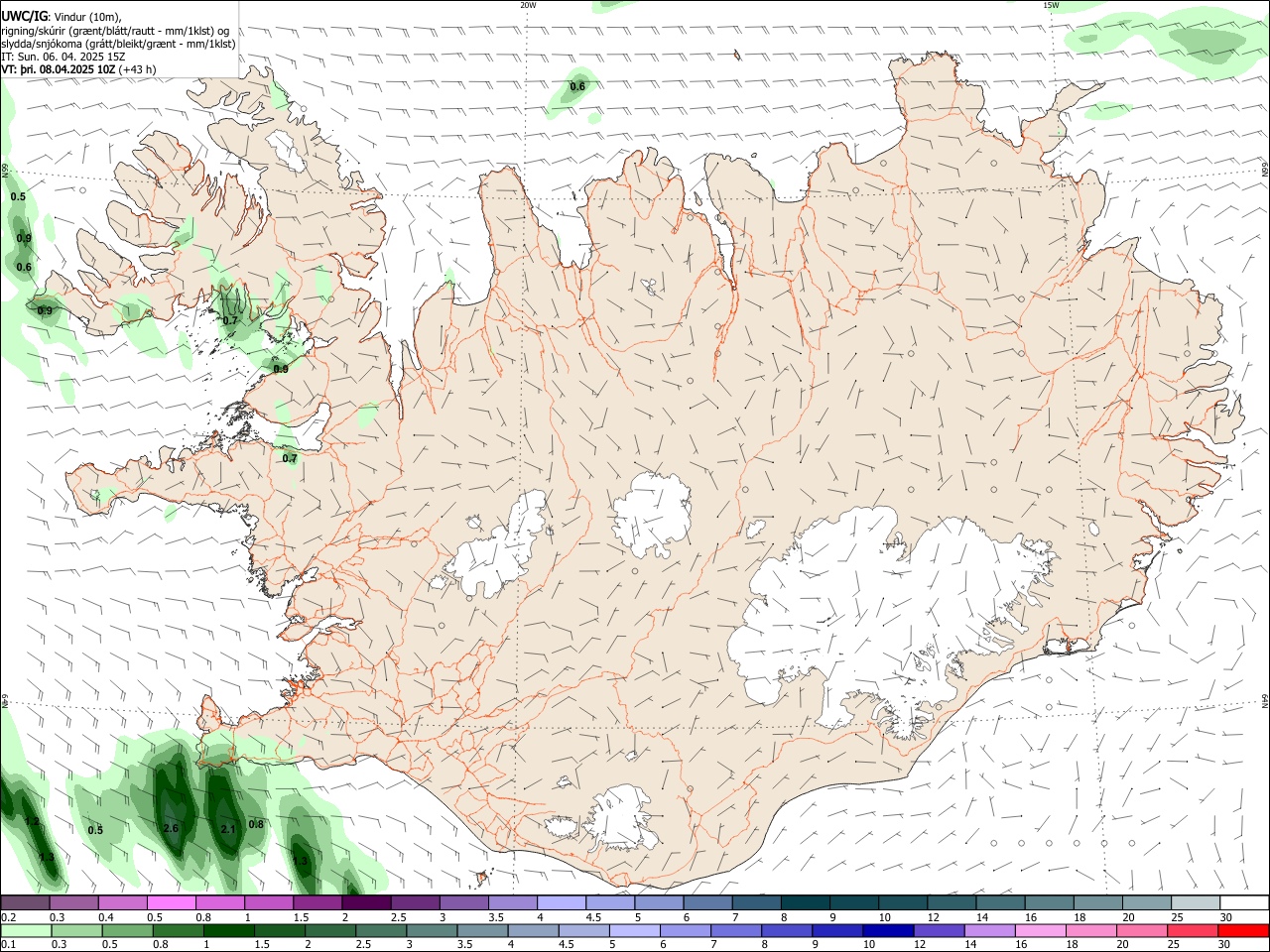Click the 2.1 precipitation value offshore
Screen dimensions: 1270x952
click(x=228, y=829)
